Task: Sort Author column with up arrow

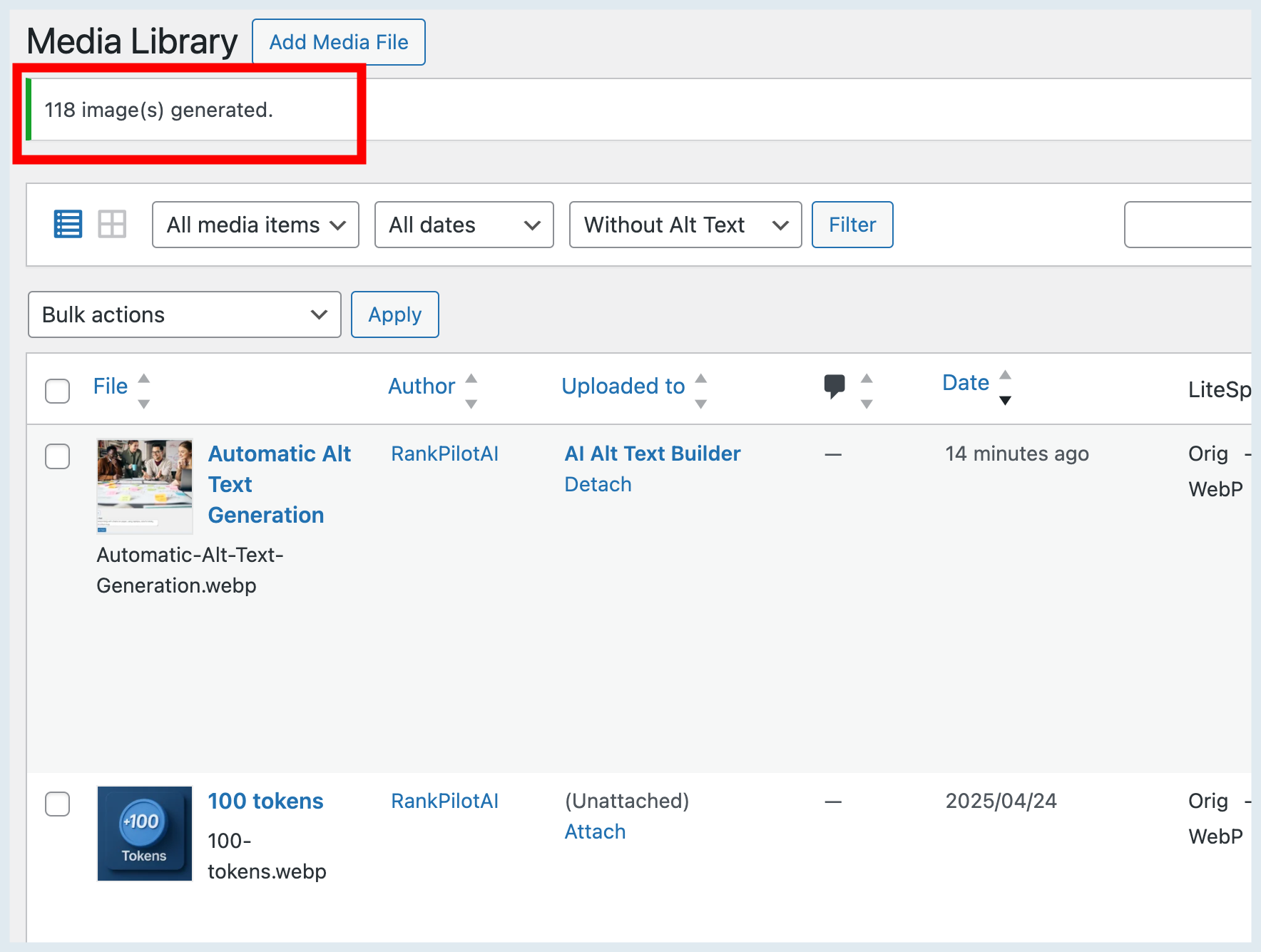Action: (x=471, y=377)
